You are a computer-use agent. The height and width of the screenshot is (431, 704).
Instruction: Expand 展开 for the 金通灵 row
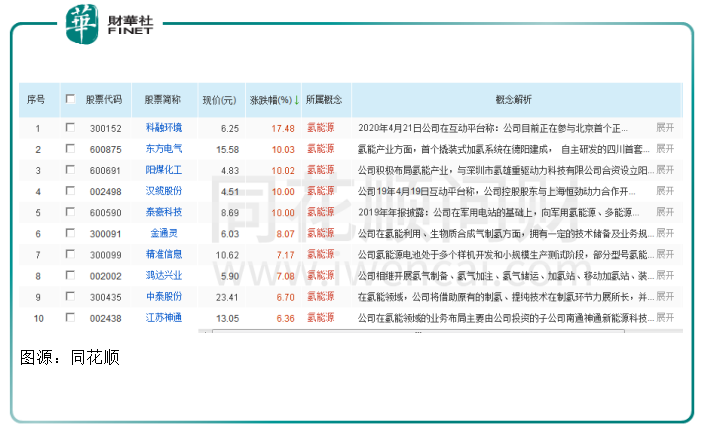click(x=665, y=233)
